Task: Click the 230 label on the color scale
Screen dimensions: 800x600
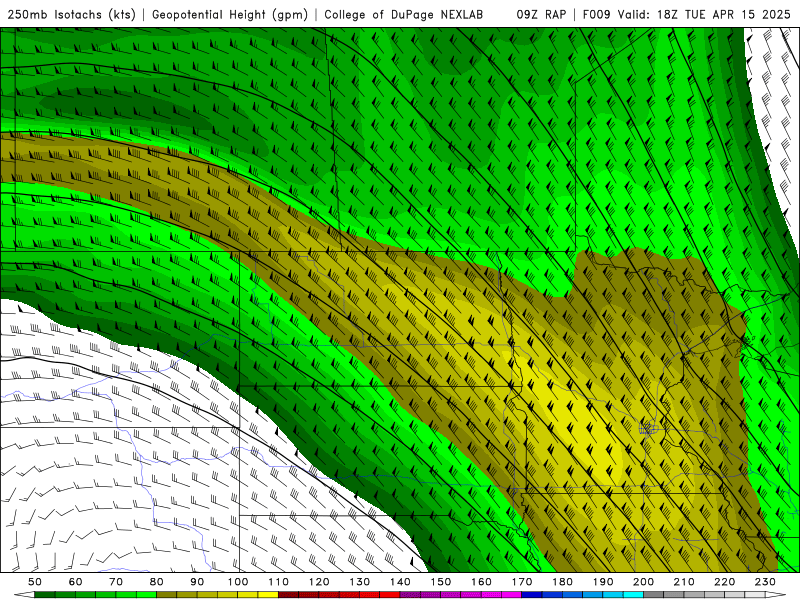Action: tap(765, 582)
